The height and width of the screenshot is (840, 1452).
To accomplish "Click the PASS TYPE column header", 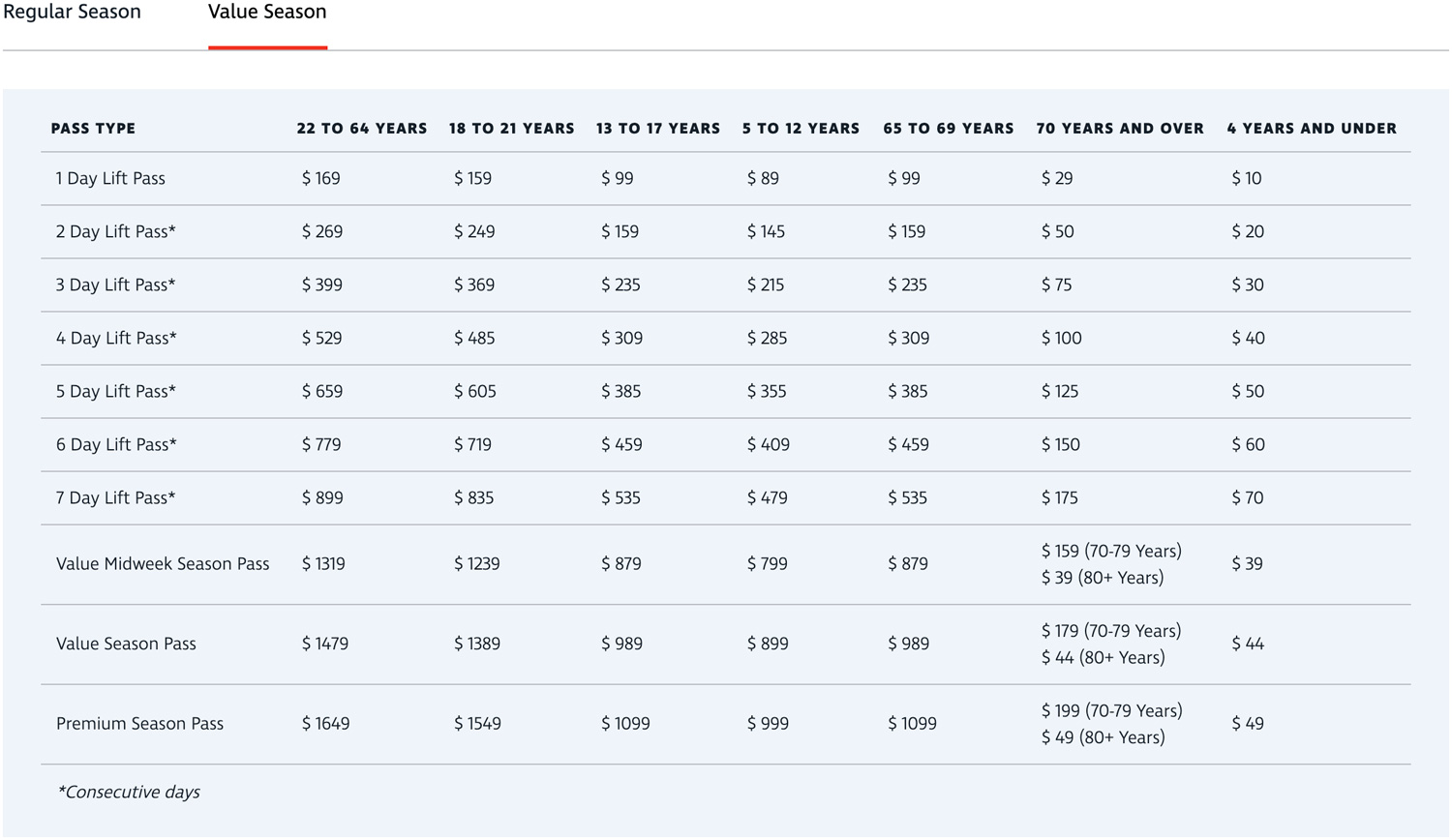I will pos(93,129).
